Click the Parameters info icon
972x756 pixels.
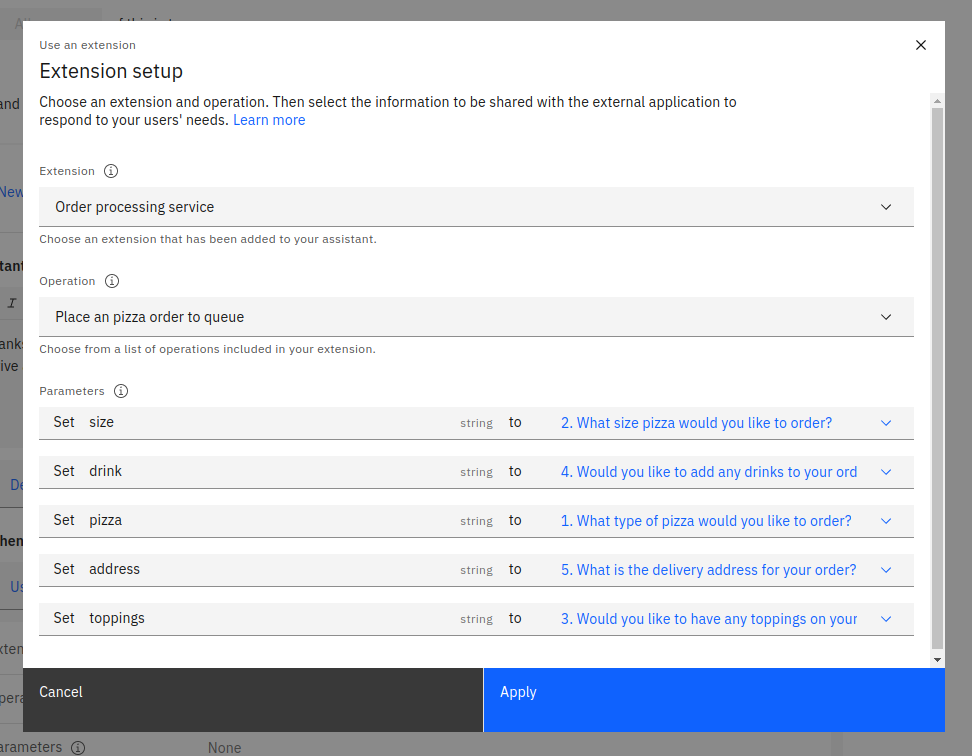pos(121,391)
